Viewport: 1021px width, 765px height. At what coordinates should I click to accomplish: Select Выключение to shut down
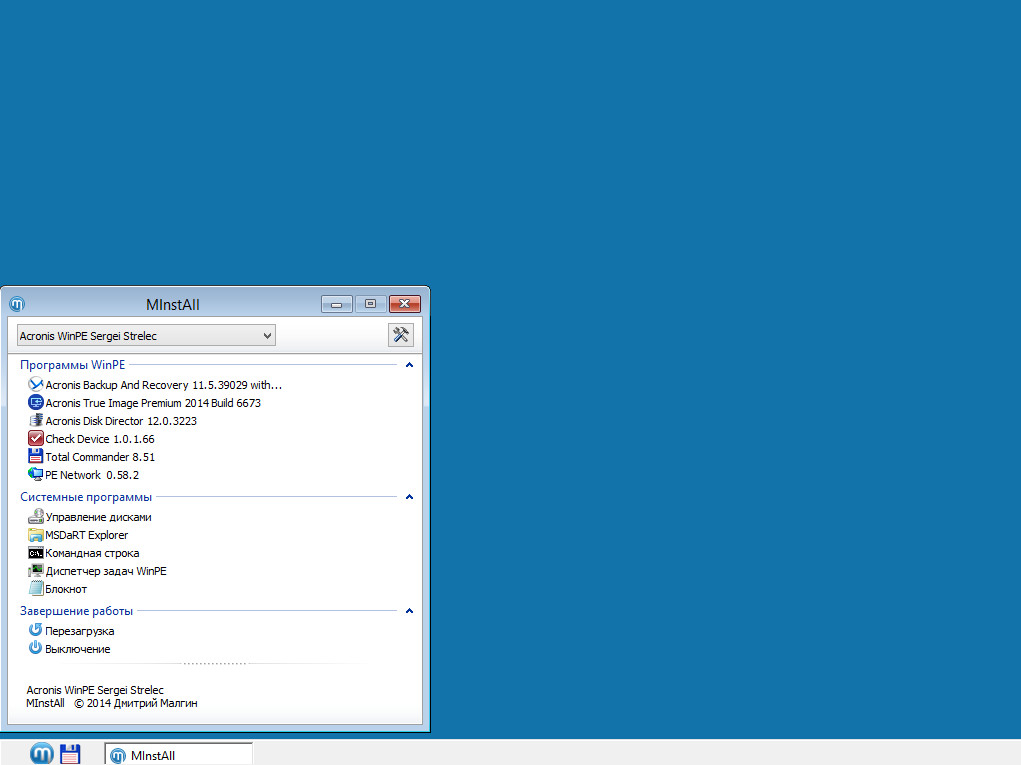(77, 649)
